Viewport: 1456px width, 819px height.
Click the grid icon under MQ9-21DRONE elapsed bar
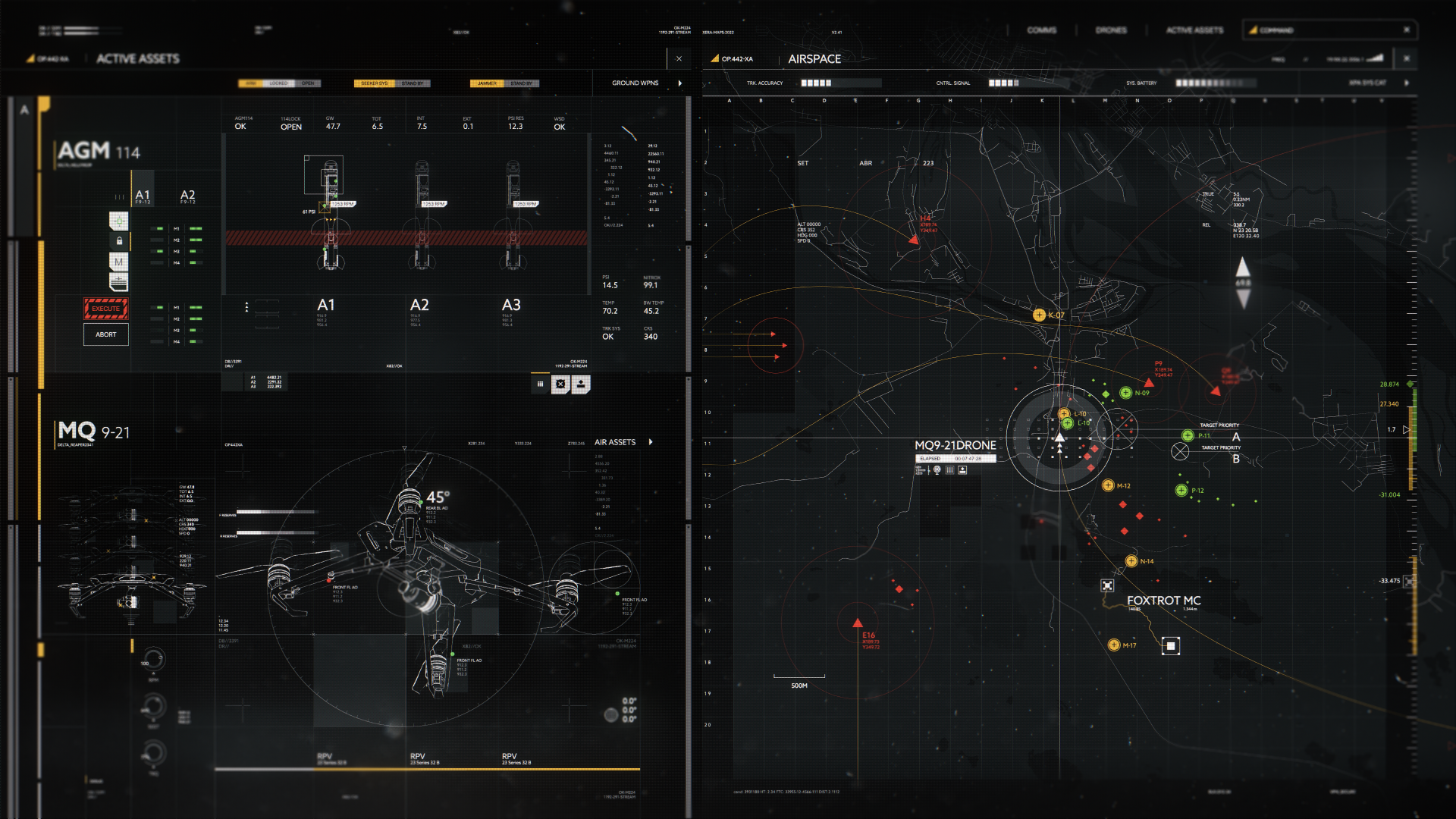tap(949, 470)
